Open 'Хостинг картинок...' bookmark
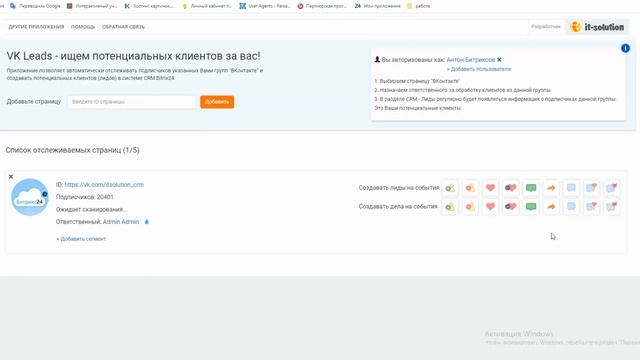The image size is (640, 360). point(149,6)
